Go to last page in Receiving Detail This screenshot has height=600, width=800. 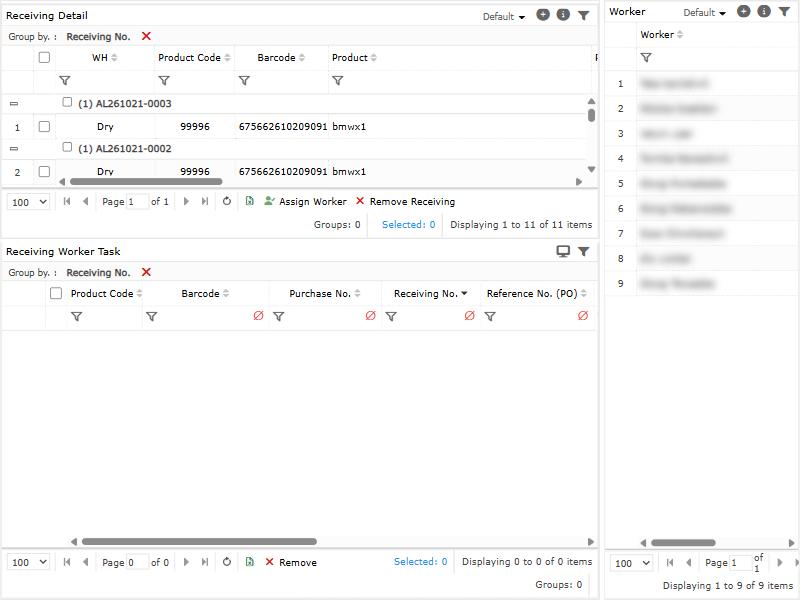pos(205,202)
